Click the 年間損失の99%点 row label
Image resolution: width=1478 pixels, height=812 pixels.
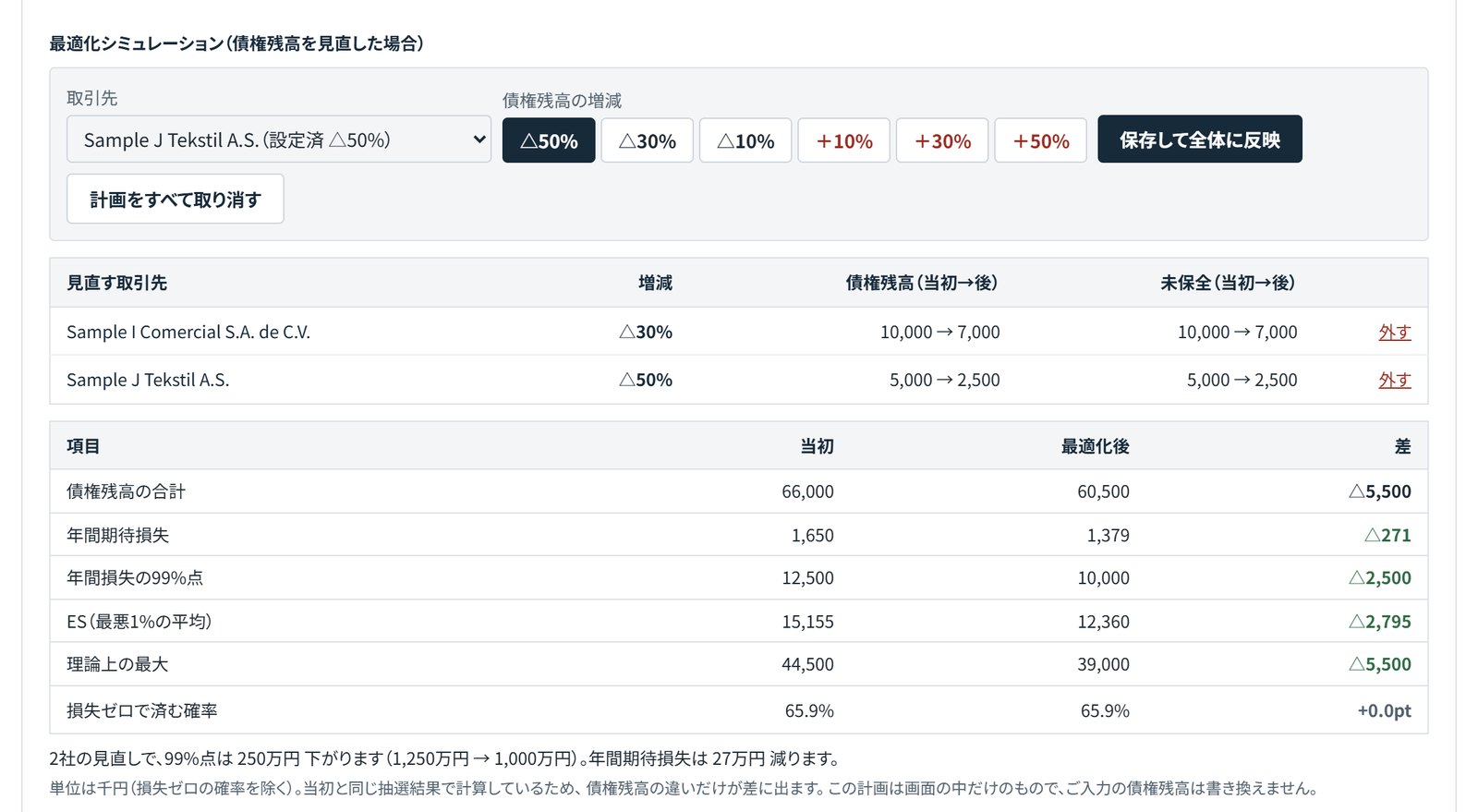coord(135,577)
